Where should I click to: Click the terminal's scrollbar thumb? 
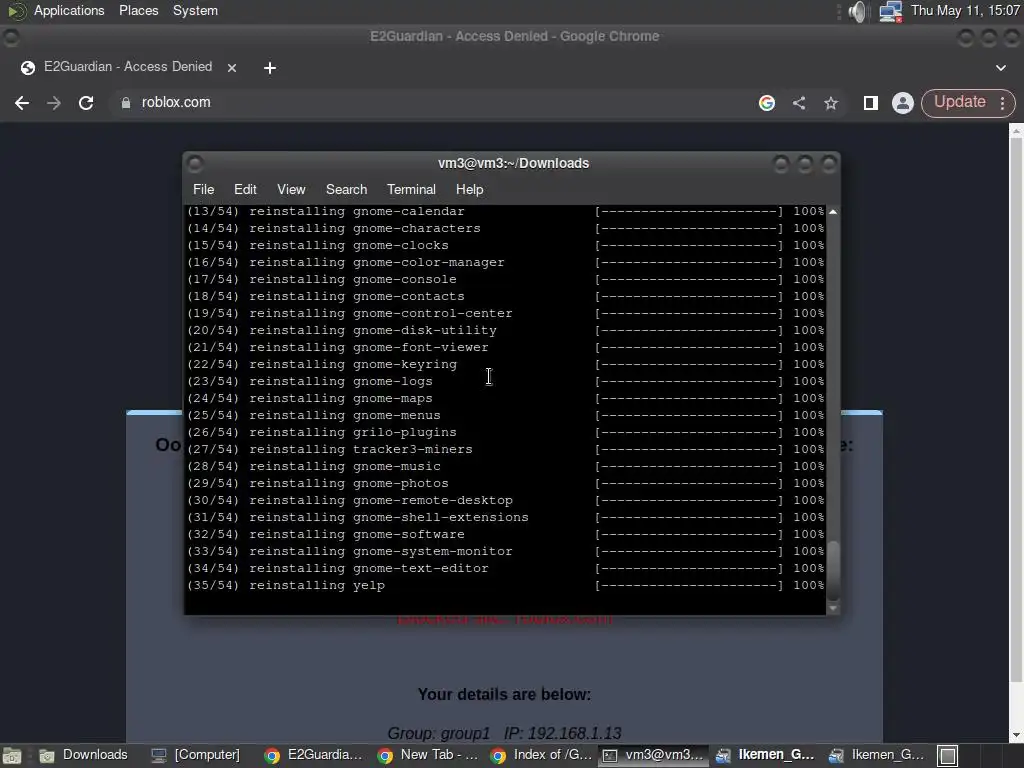point(833,571)
